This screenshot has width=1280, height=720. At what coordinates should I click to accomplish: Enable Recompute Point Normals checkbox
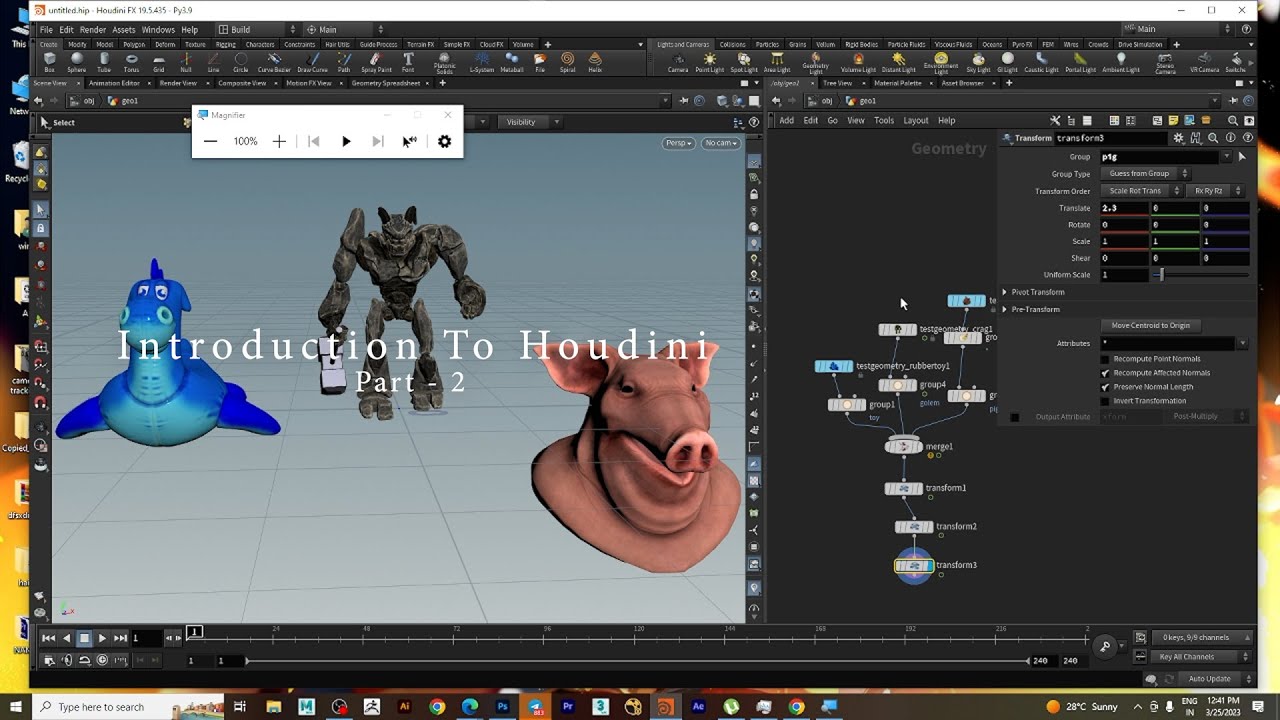[x=1105, y=359]
